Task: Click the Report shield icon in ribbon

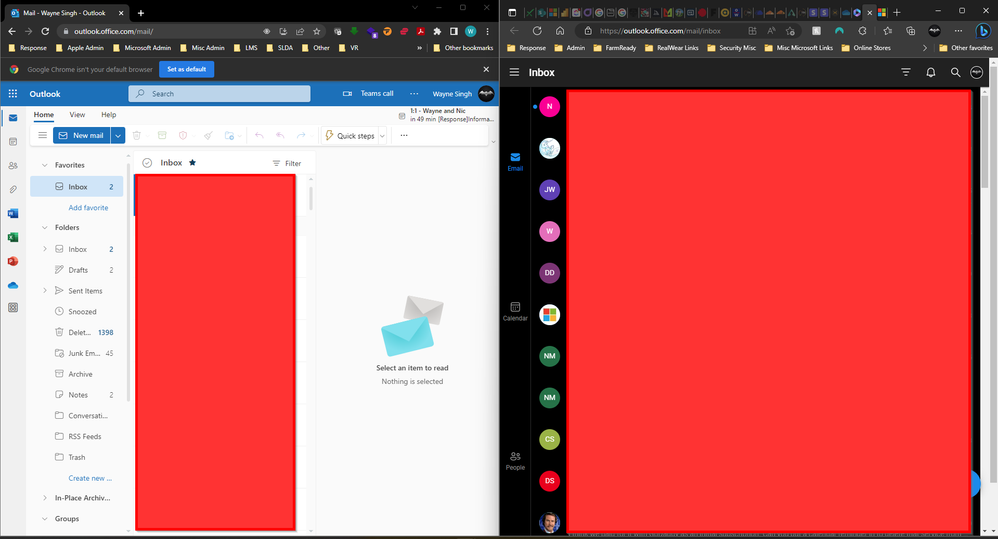Action: (x=183, y=136)
